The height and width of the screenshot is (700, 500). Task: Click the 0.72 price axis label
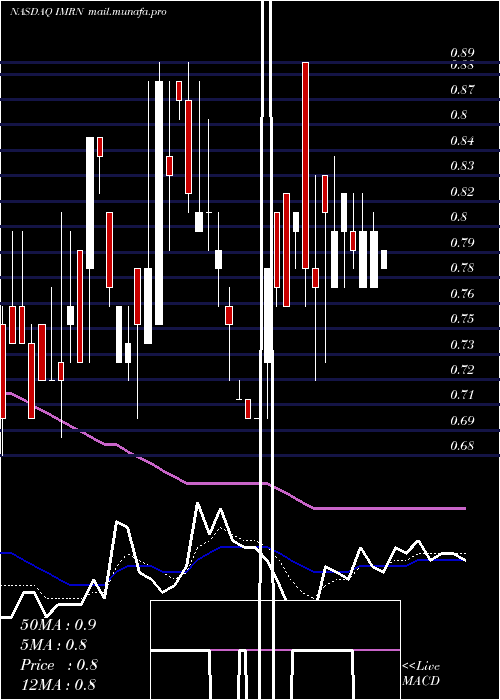pyautogui.click(x=462, y=370)
